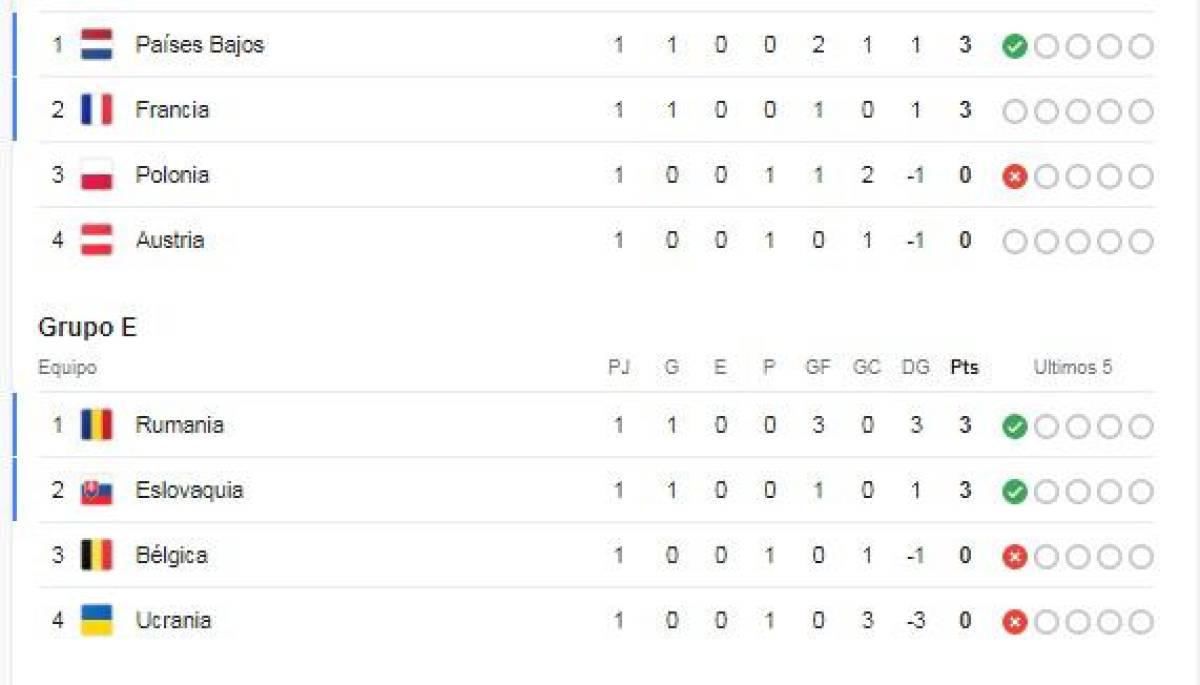
Task: Click the Francia flag icon
Action: (x=95, y=110)
